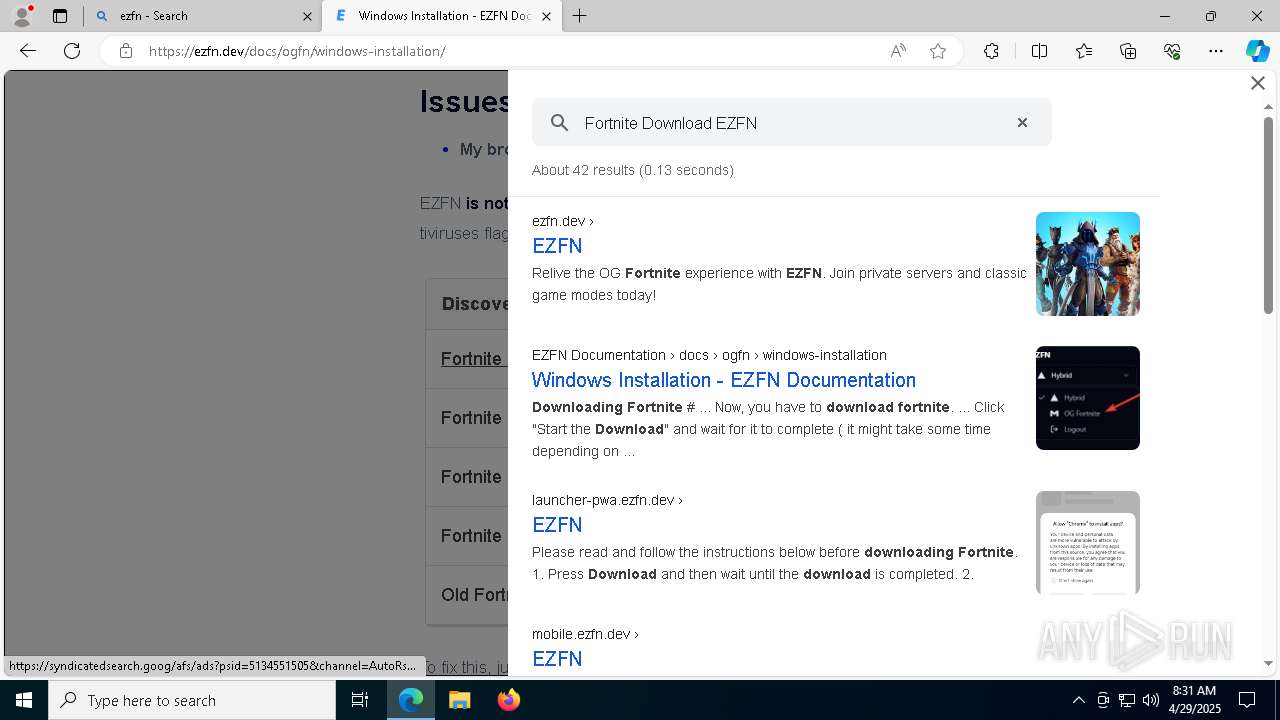
Task: Open the notification center icon
Action: click(x=1248, y=700)
